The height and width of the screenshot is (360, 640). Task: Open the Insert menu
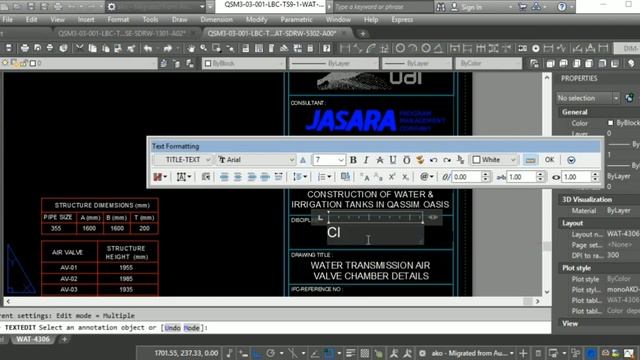[86, 20]
